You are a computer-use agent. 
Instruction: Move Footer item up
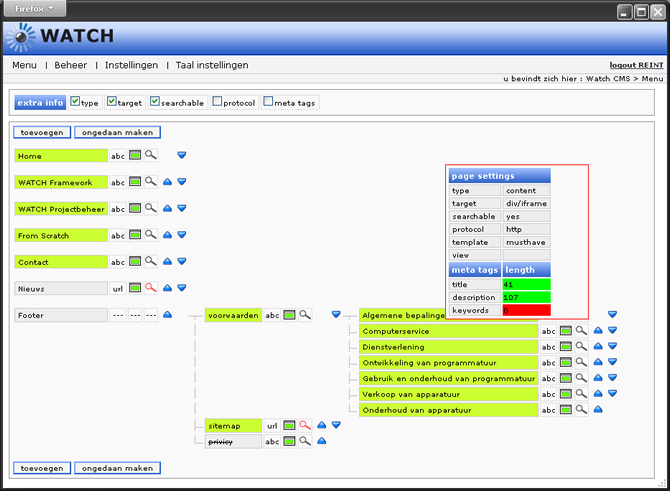pos(168,315)
